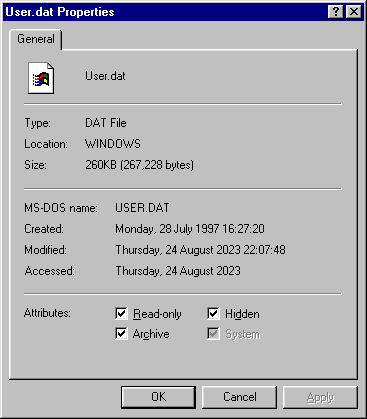Toggle the Archive attribute checkbox
This screenshot has width=367, height=419.
coord(121,333)
